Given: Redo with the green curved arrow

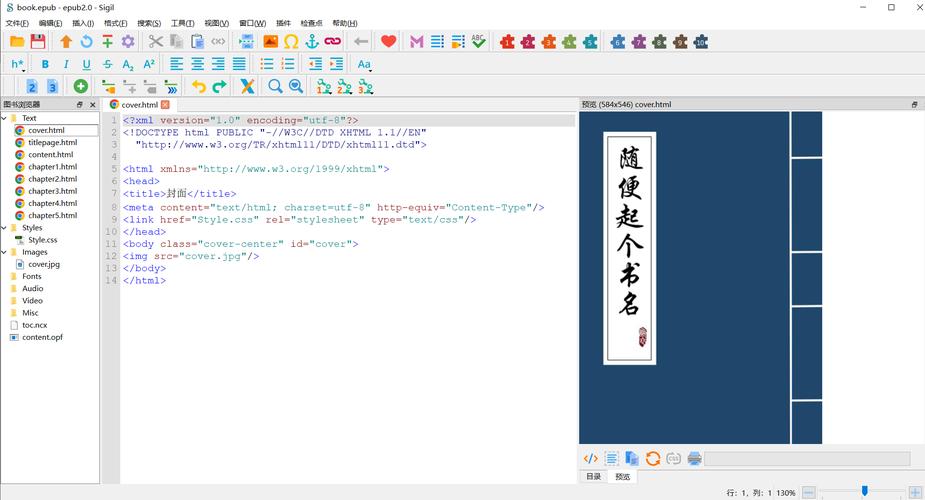Looking at the screenshot, I should click(219, 87).
